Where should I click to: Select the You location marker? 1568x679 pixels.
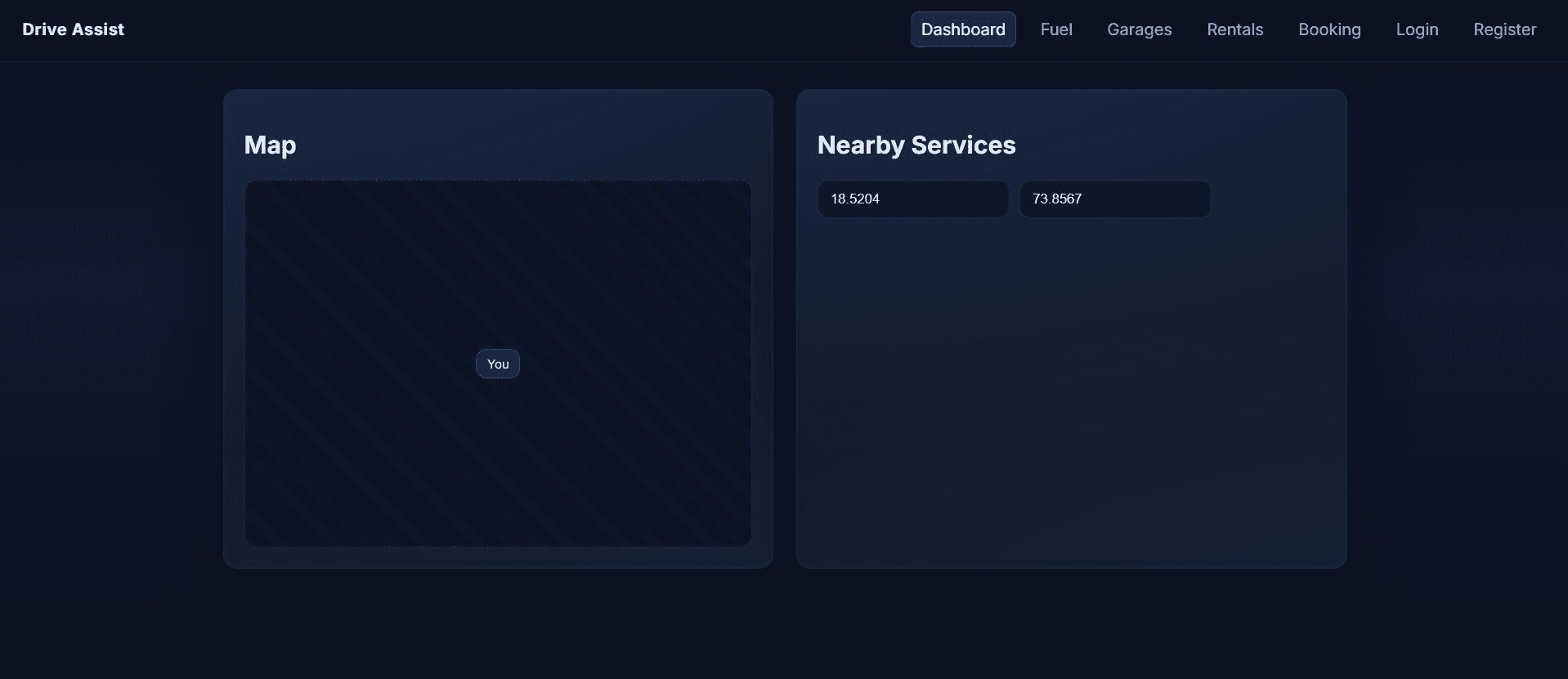coord(497,364)
